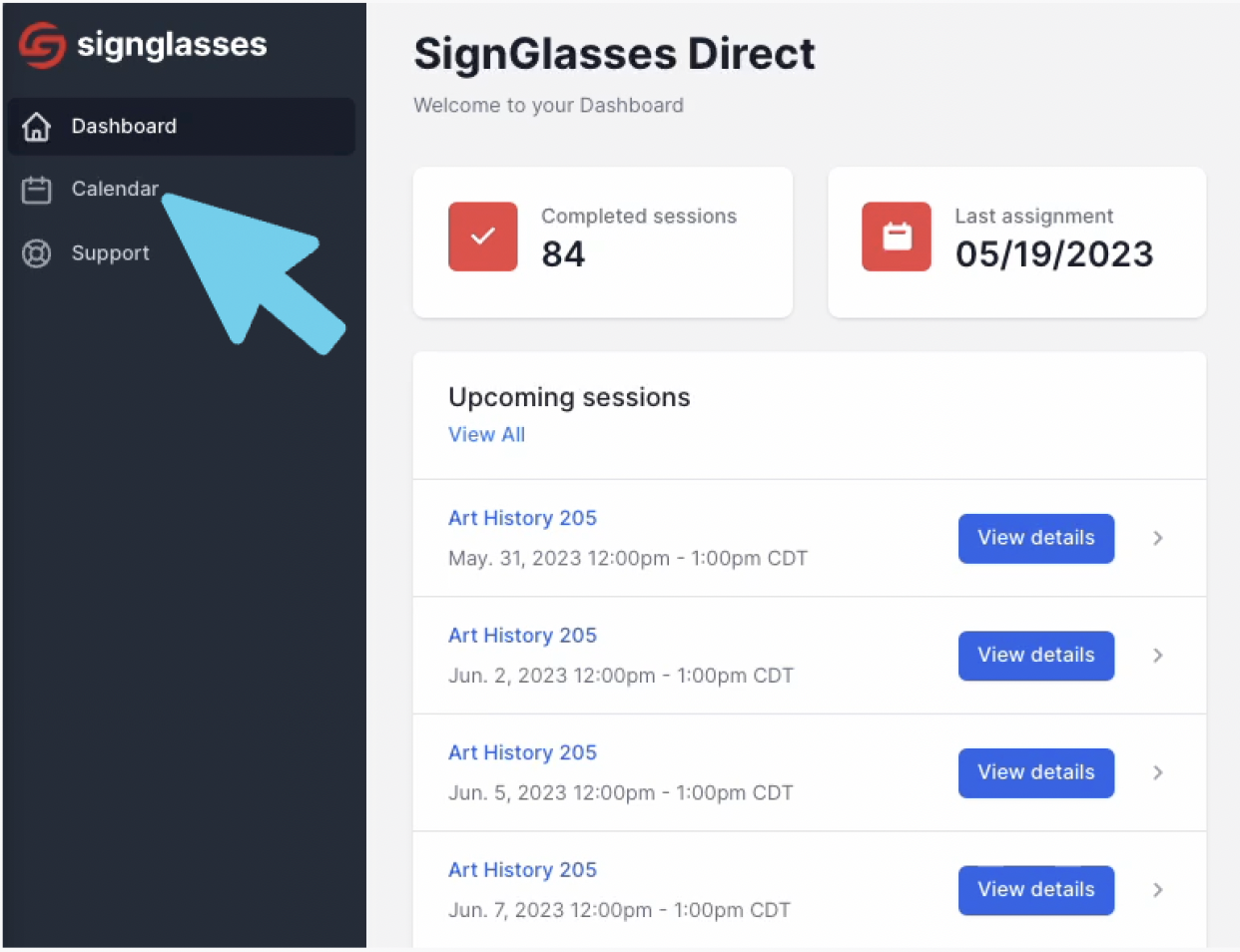This screenshot has height=952, width=1240.
Task: View details for Jun. 7 session
Action: tap(1036, 890)
